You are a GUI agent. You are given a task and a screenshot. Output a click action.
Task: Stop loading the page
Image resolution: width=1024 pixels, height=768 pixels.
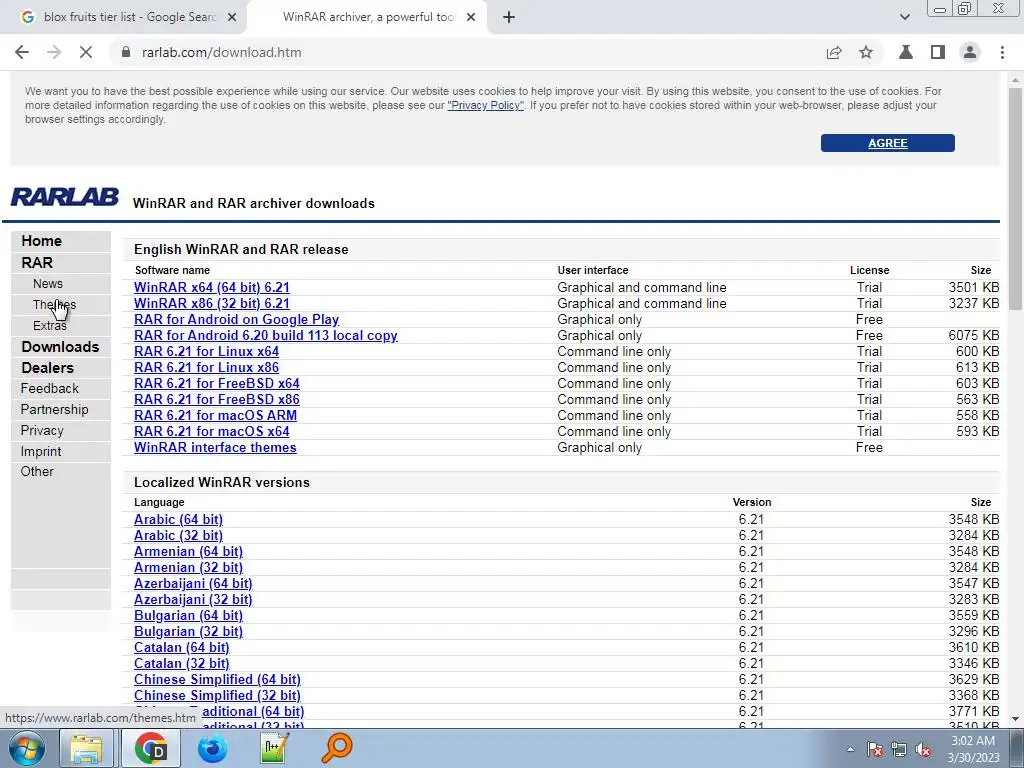point(86,52)
